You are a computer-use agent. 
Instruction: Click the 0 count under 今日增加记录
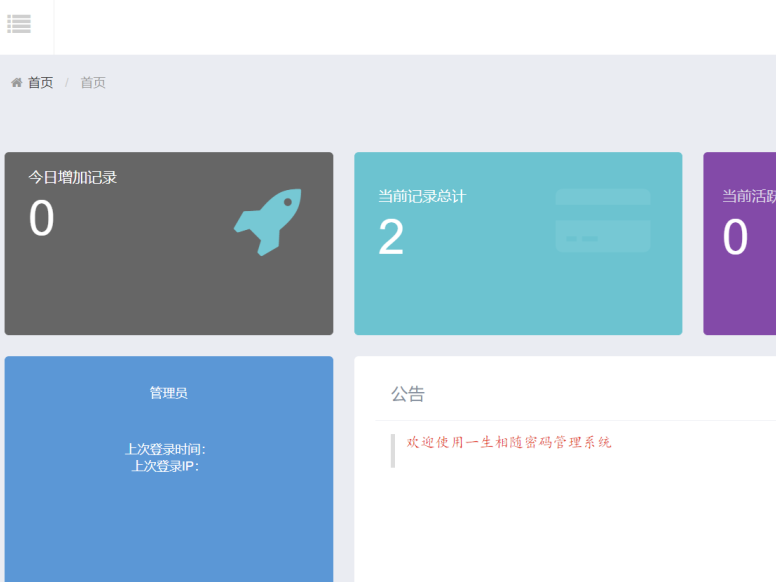click(x=41, y=219)
